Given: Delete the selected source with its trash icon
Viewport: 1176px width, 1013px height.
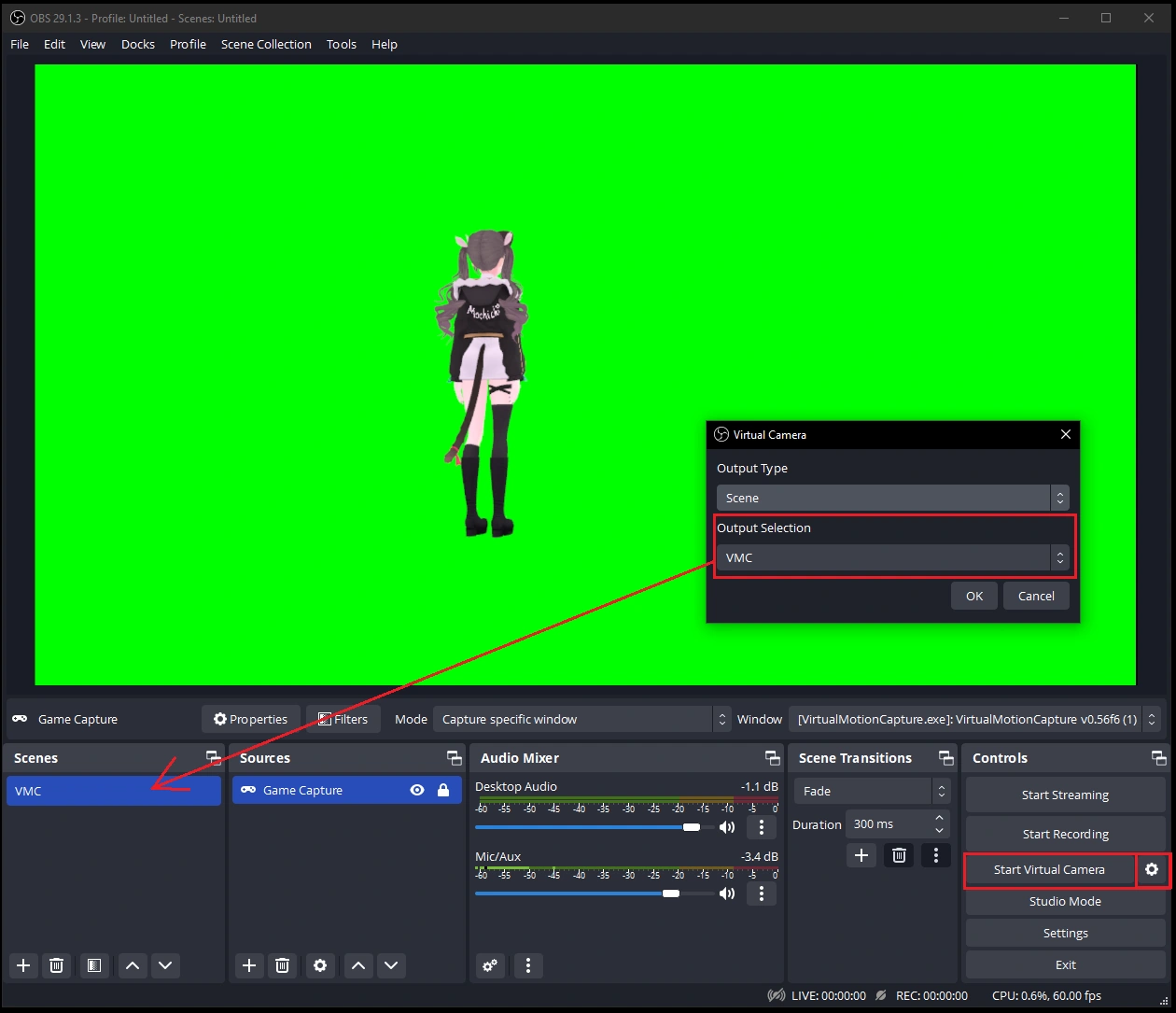Looking at the screenshot, I should pyautogui.click(x=283, y=965).
